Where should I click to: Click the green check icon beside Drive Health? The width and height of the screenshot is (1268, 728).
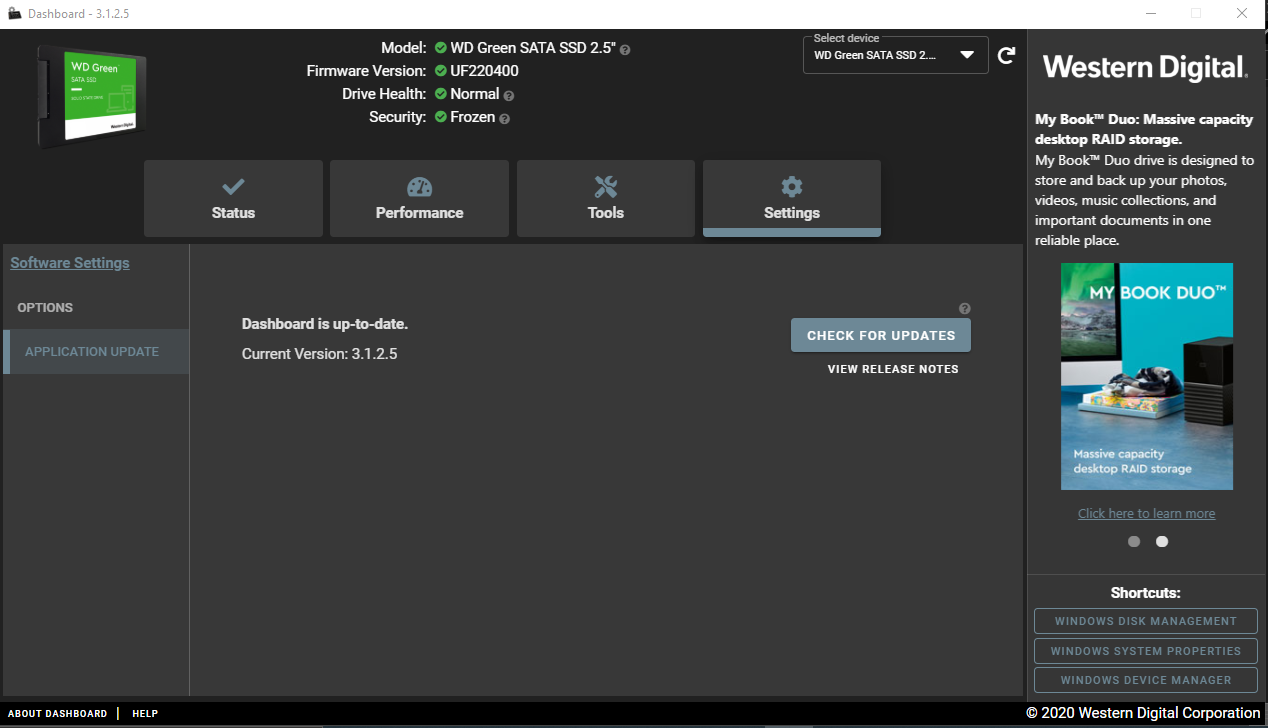click(x=441, y=94)
